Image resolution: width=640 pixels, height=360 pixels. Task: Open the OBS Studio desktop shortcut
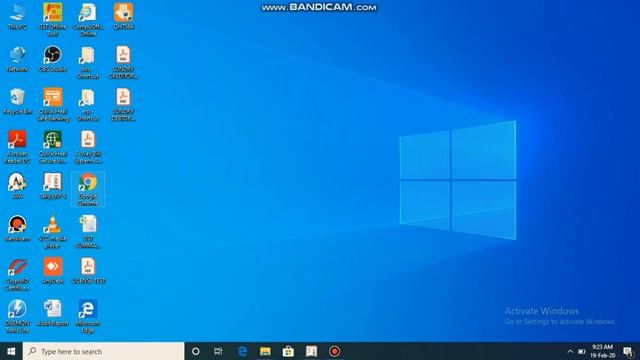point(53,59)
